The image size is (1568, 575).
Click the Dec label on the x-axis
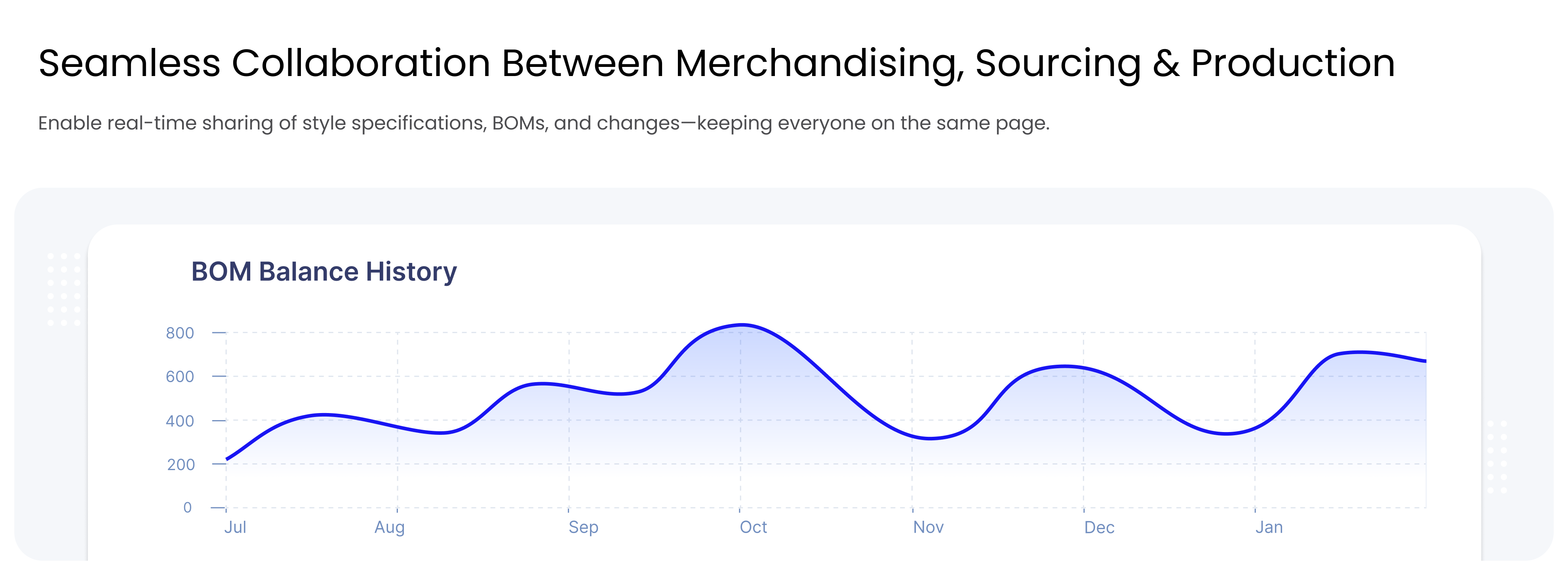[x=1099, y=527]
